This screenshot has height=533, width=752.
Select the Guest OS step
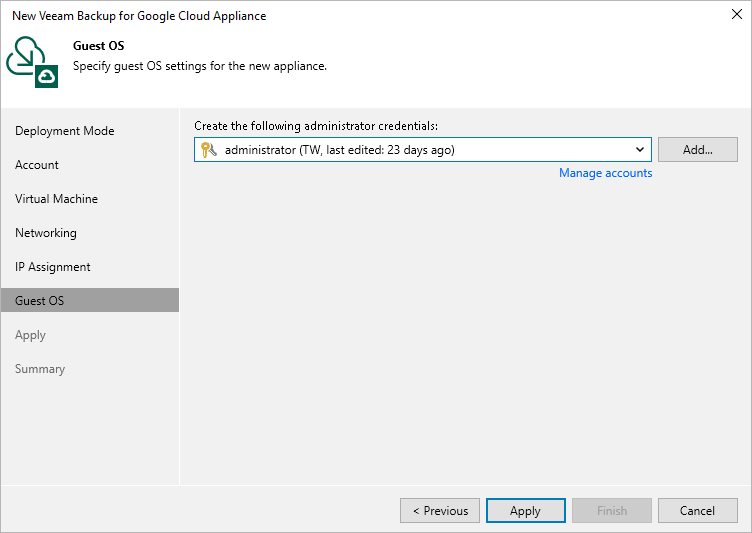tap(90, 300)
